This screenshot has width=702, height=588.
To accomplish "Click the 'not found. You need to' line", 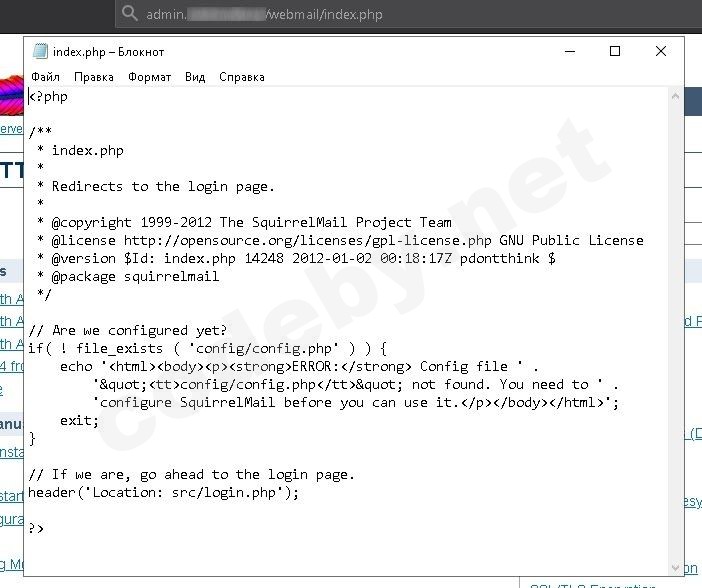I will 355,384.
